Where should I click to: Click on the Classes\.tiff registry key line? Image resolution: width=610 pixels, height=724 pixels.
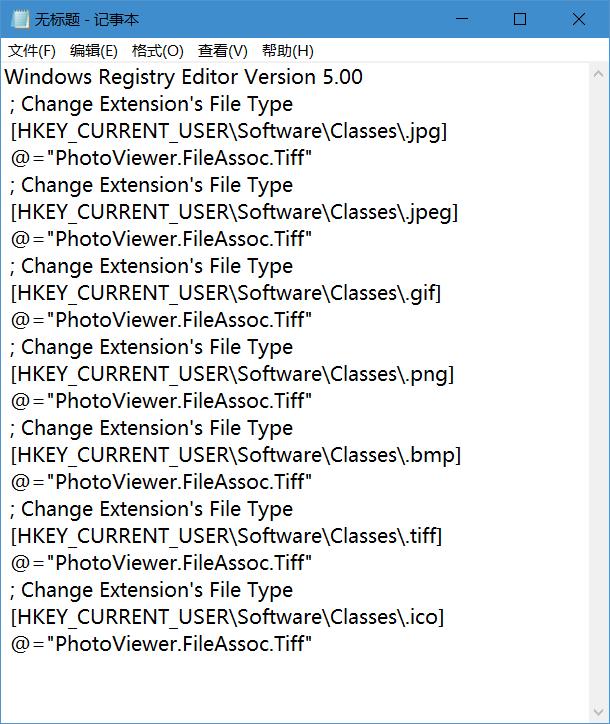(226, 536)
